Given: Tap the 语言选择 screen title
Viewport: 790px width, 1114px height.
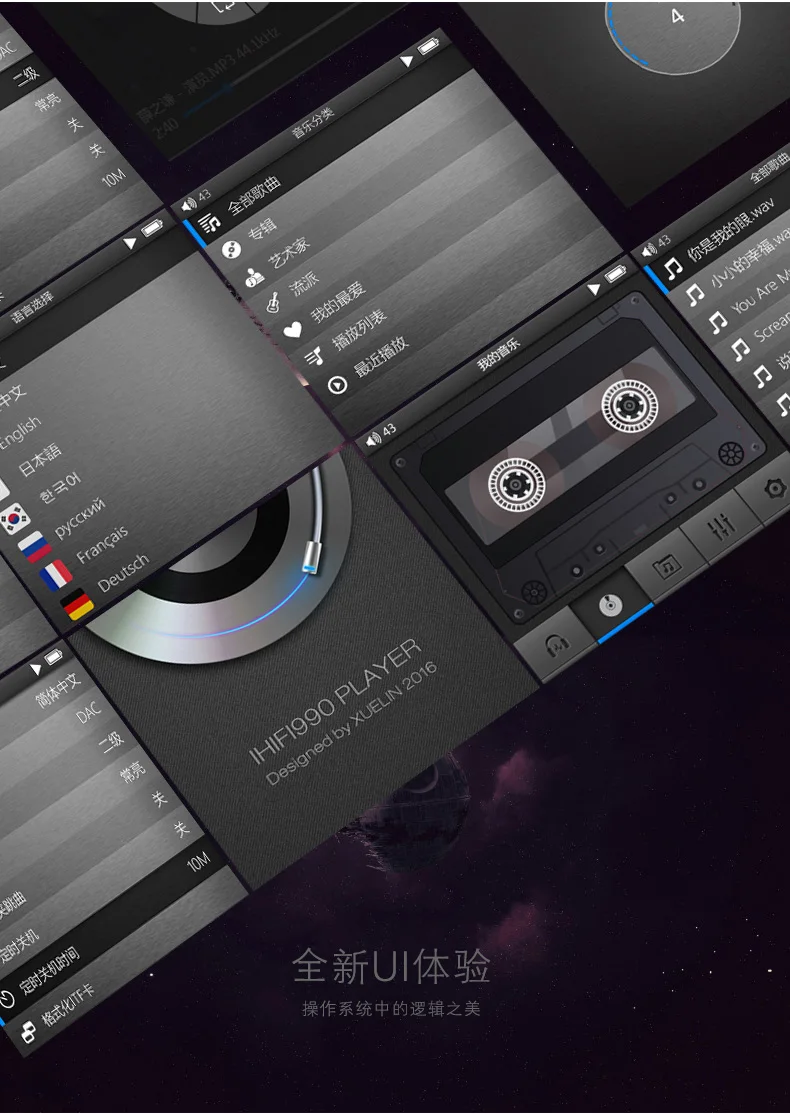Looking at the screenshot, I should [x=32, y=308].
